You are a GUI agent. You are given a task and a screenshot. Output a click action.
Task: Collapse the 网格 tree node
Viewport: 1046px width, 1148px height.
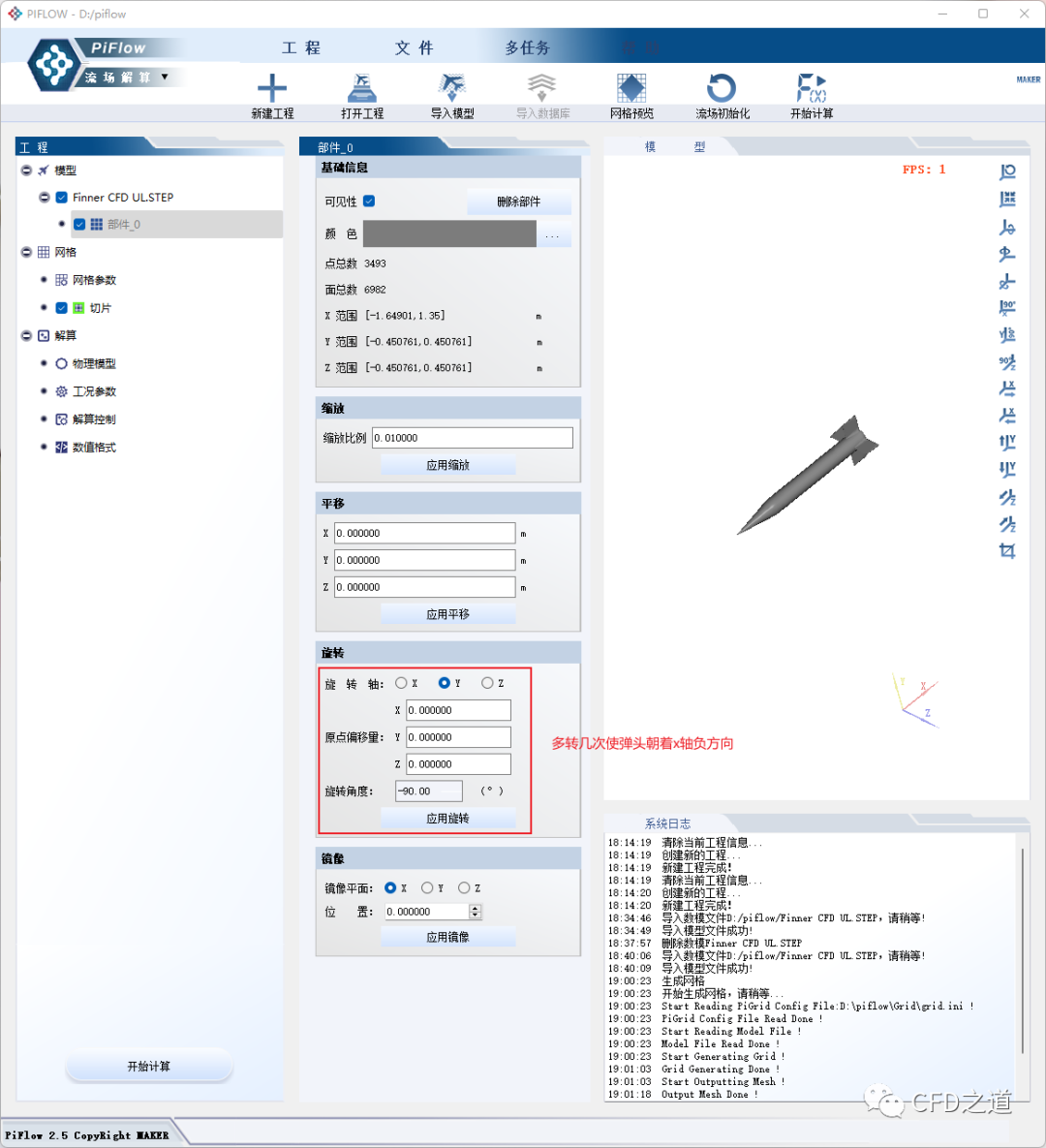[26, 252]
